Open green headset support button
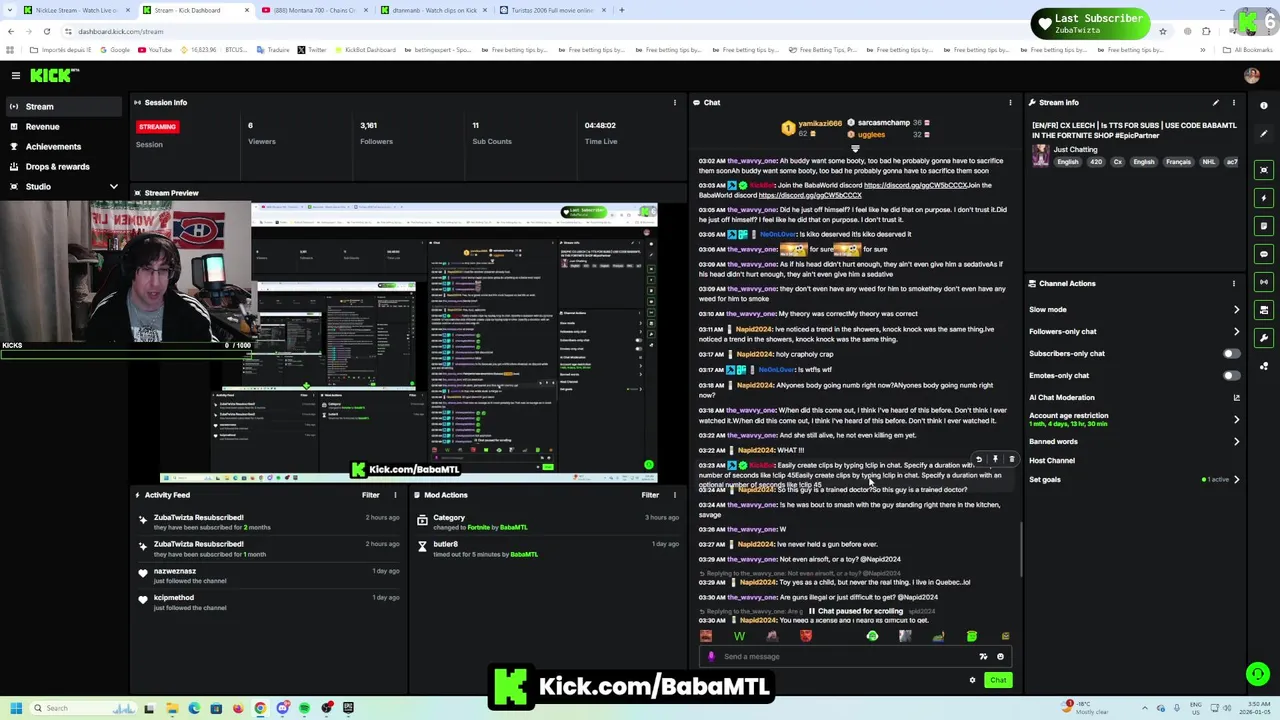1280x720 pixels. coord(1257,674)
